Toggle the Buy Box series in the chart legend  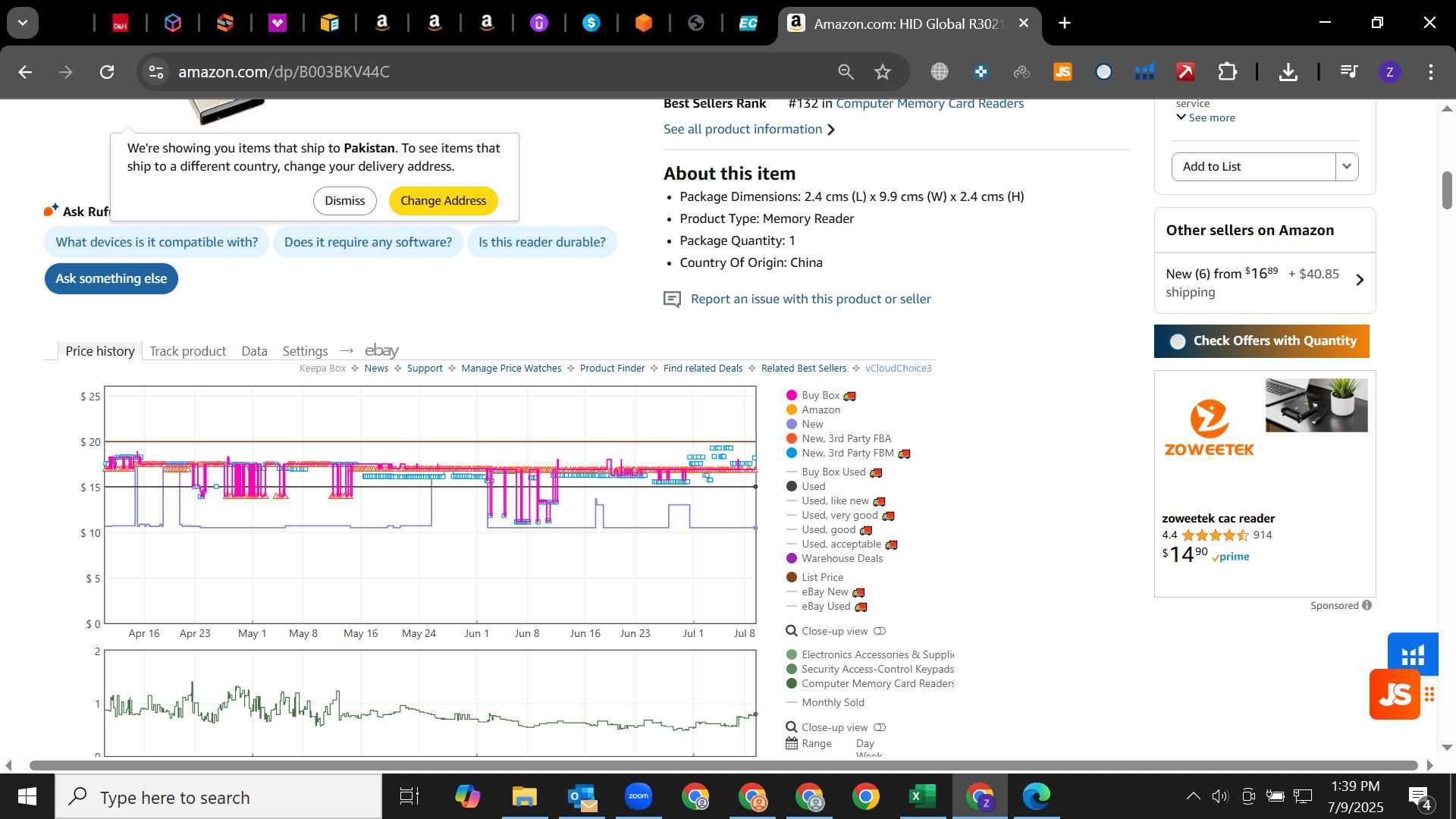821,395
